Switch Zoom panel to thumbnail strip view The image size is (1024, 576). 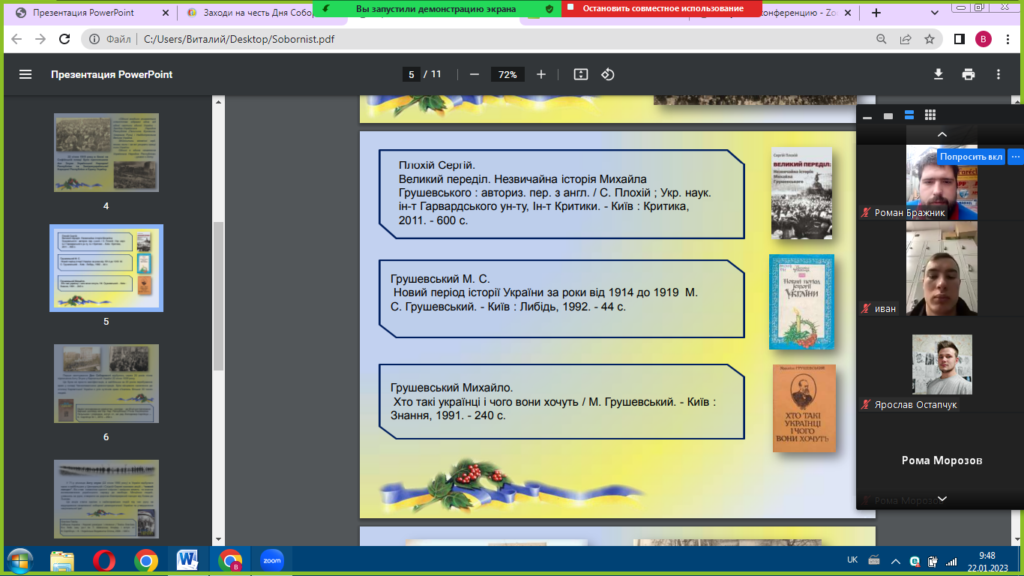click(909, 115)
